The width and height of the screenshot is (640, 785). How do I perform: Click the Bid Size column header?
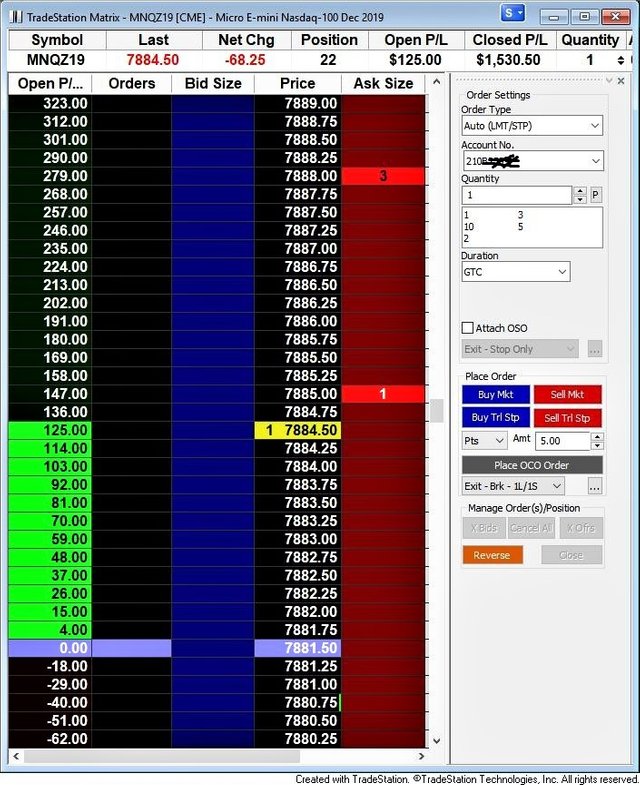point(213,84)
